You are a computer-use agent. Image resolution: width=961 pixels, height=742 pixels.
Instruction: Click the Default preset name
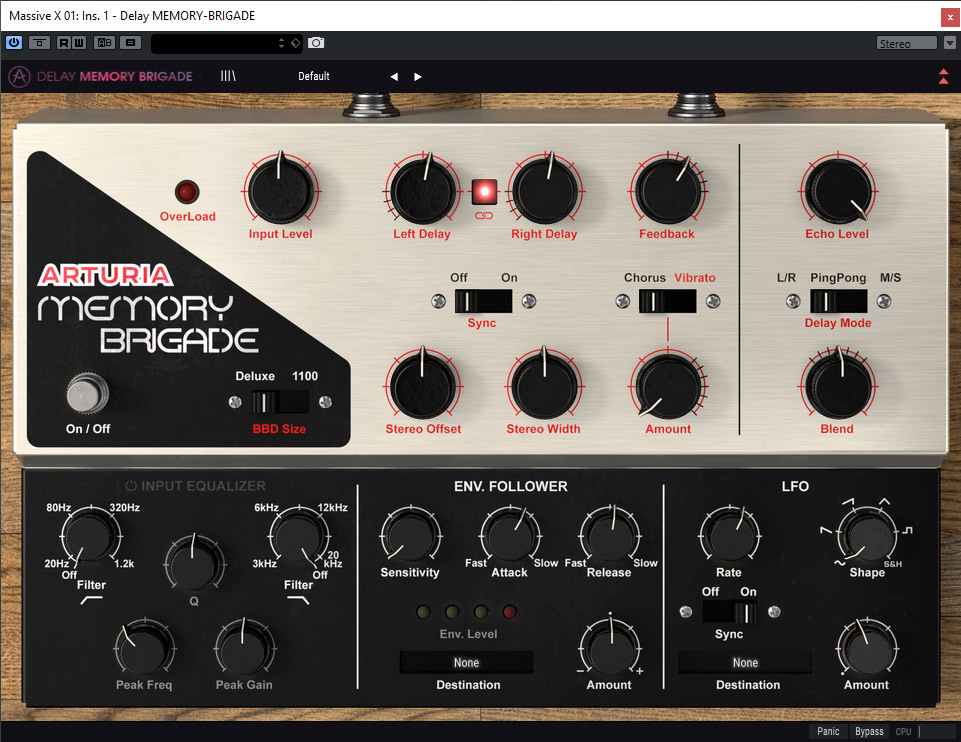(x=314, y=76)
